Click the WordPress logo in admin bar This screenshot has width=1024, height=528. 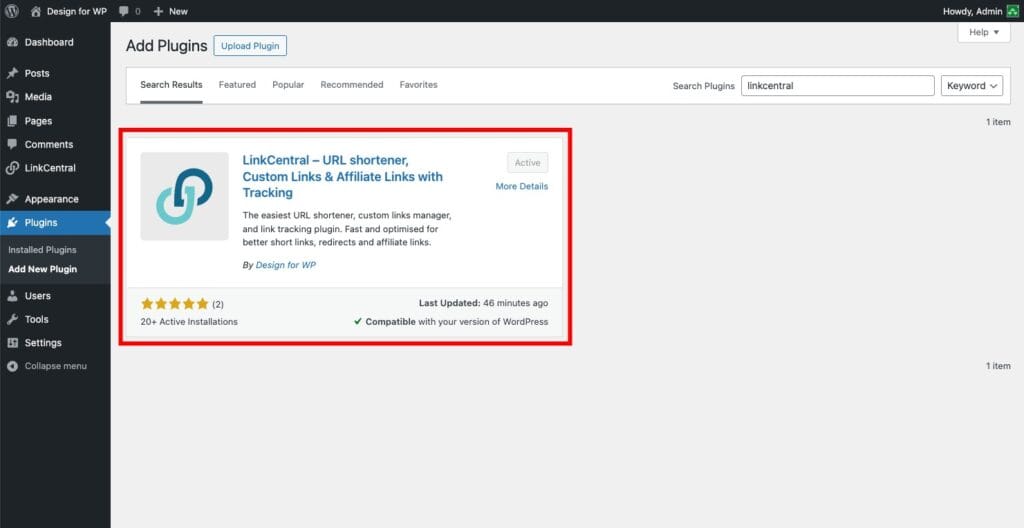(12, 11)
